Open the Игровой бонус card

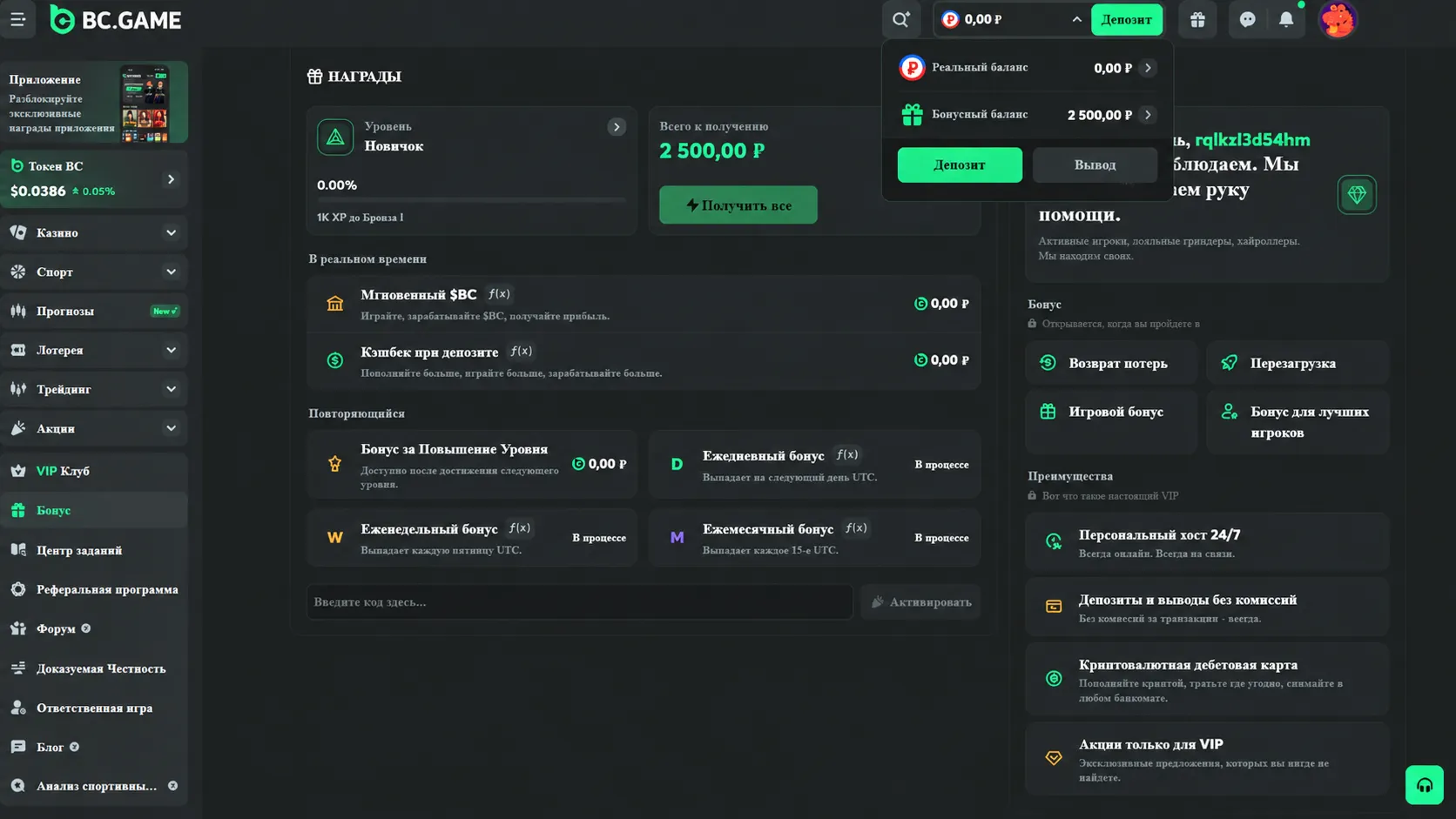tap(1111, 422)
